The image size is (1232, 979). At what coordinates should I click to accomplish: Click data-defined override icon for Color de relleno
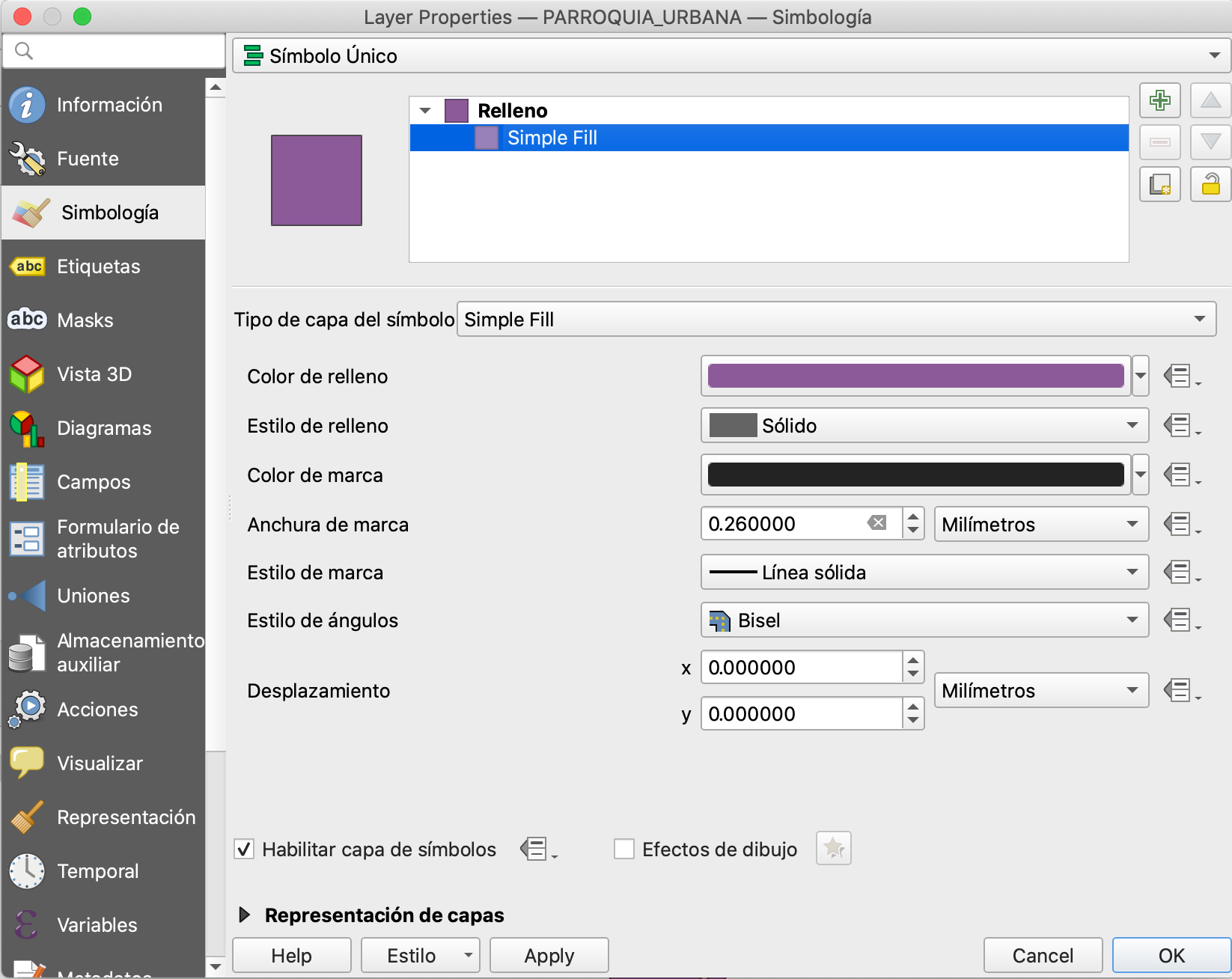(x=1180, y=376)
